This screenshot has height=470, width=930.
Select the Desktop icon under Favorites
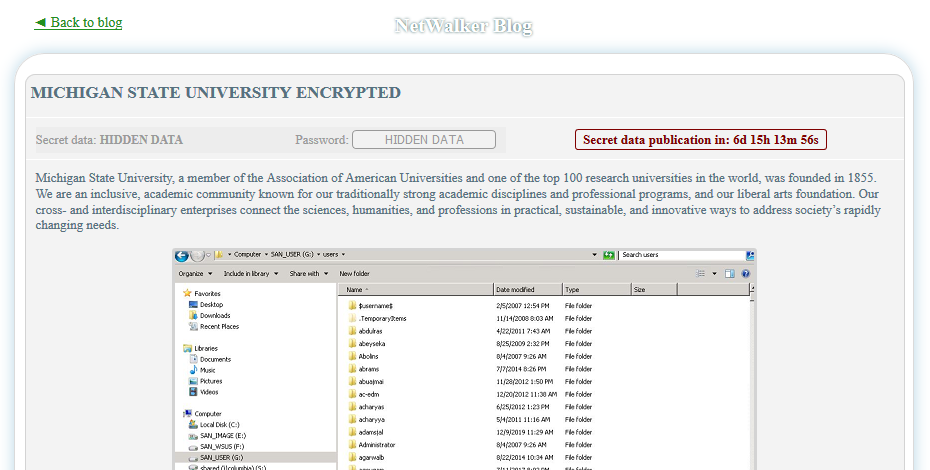192,304
